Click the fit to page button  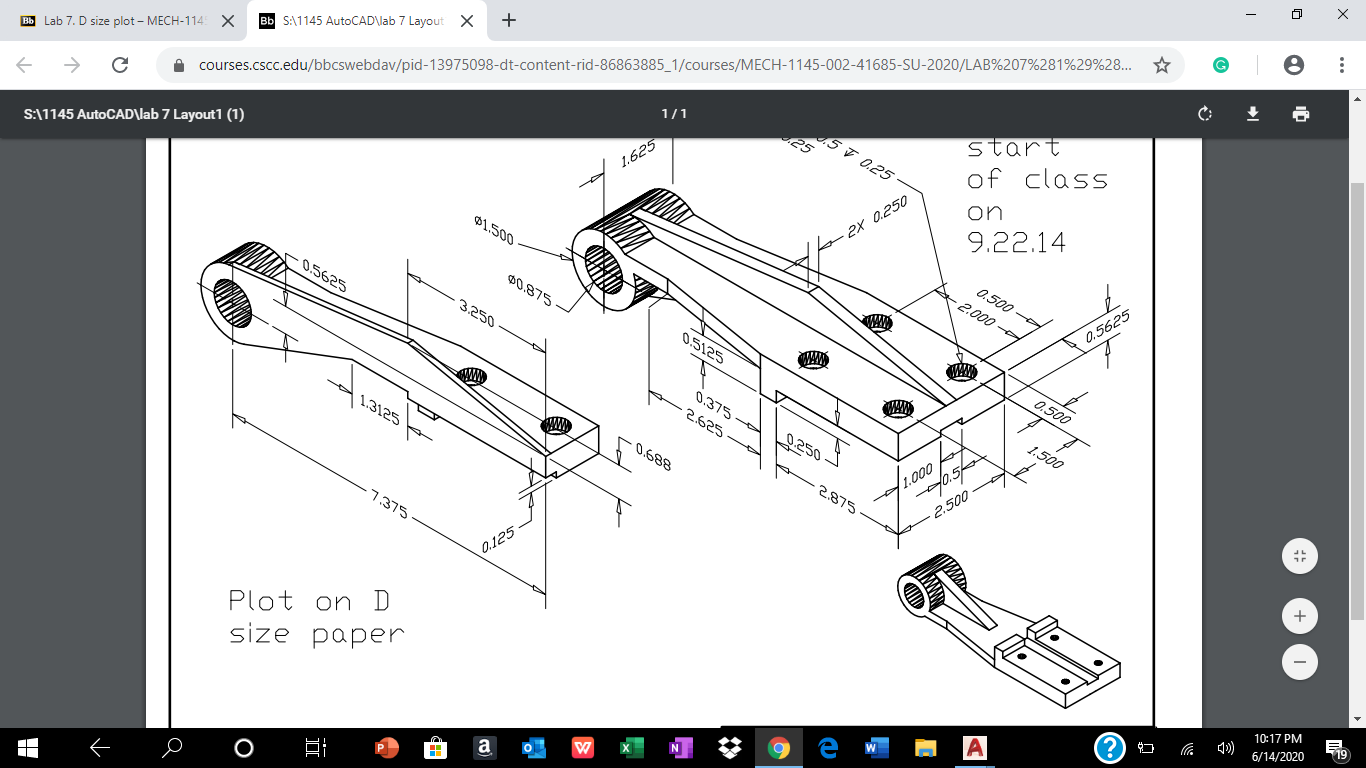(1300, 556)
